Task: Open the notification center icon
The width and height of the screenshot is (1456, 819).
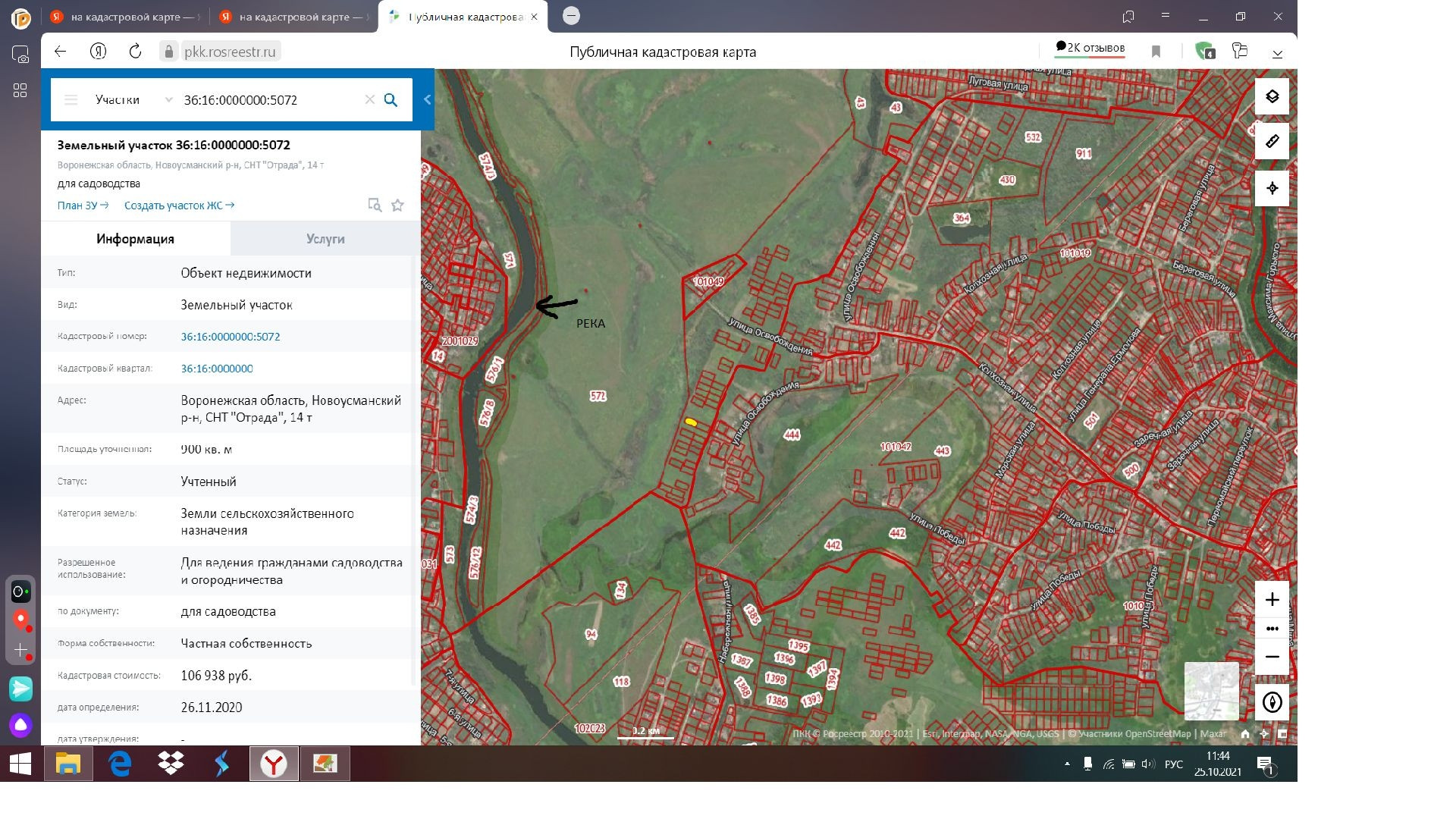Action: click(x=1265, y=764)
